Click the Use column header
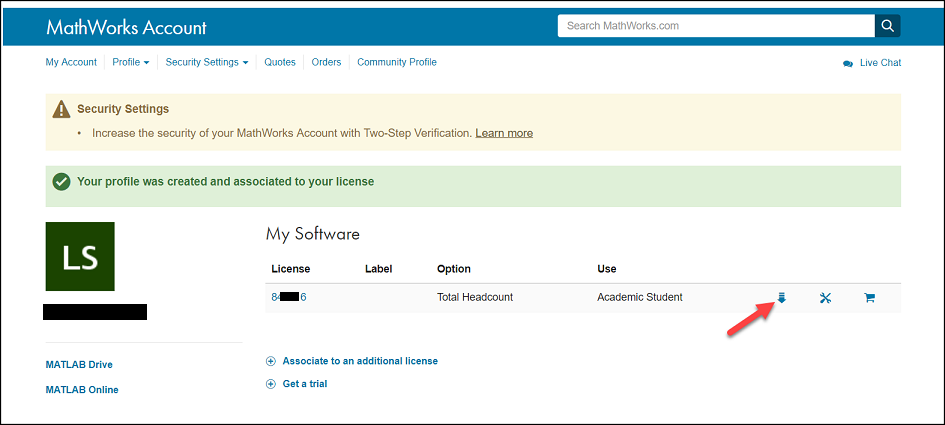The height and width of the screenshot is (425, 945). [x=606, y=269]
